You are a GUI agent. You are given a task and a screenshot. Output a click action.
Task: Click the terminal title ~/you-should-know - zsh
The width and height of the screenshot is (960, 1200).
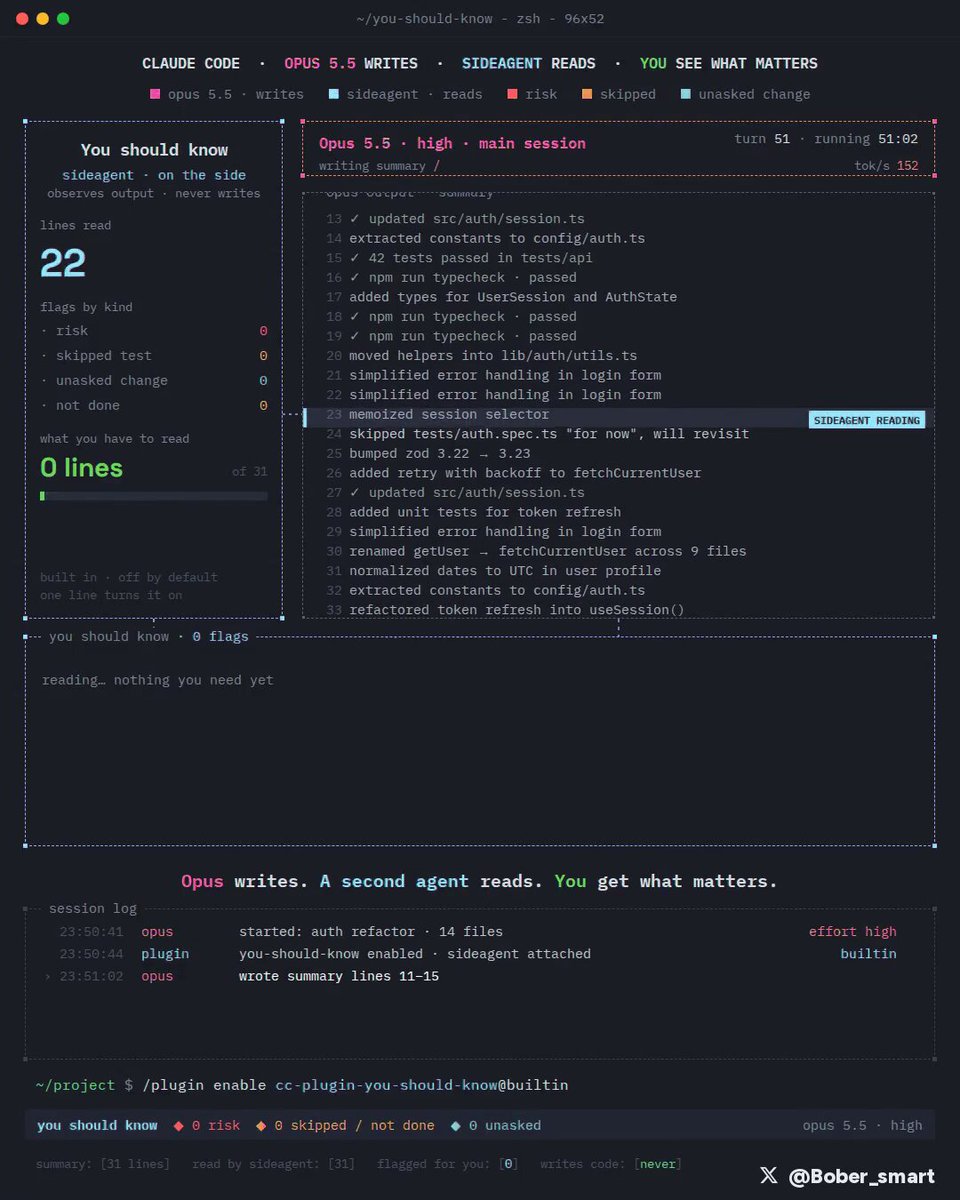[x=480, y=19]
